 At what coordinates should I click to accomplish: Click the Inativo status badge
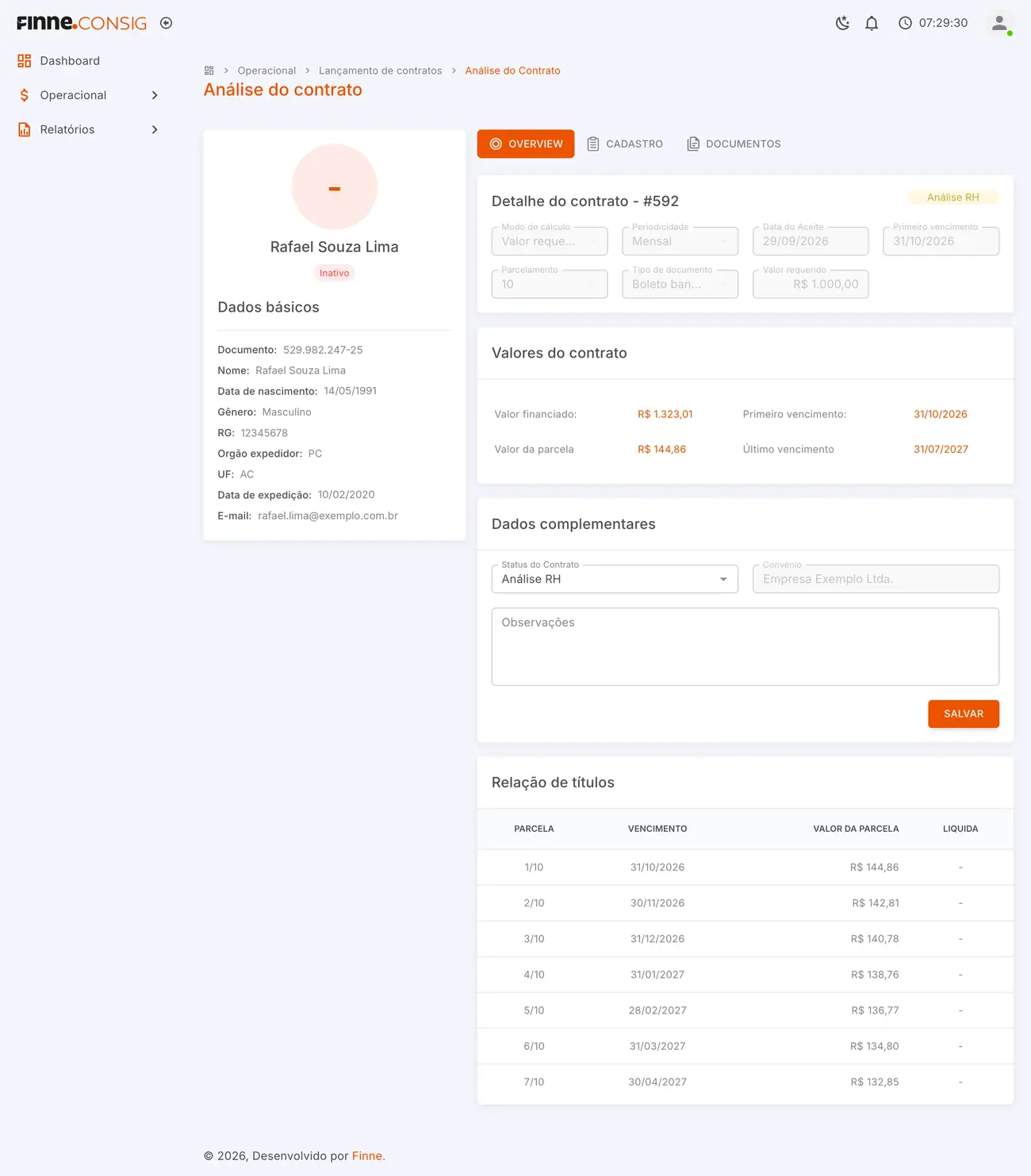pos(335,273)
